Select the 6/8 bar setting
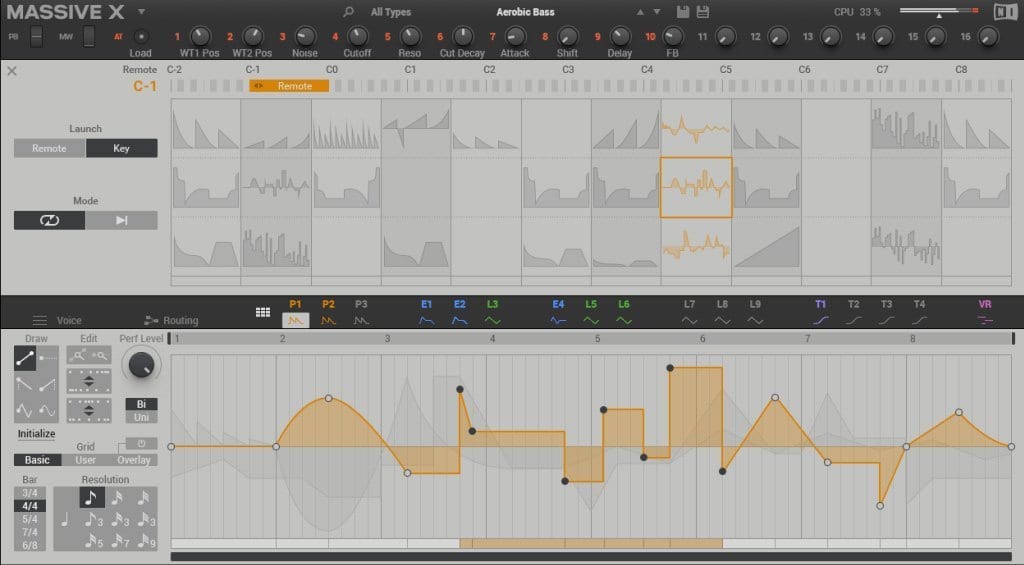The width and height of the screenshot is (1024, 565). coord(30,545)
